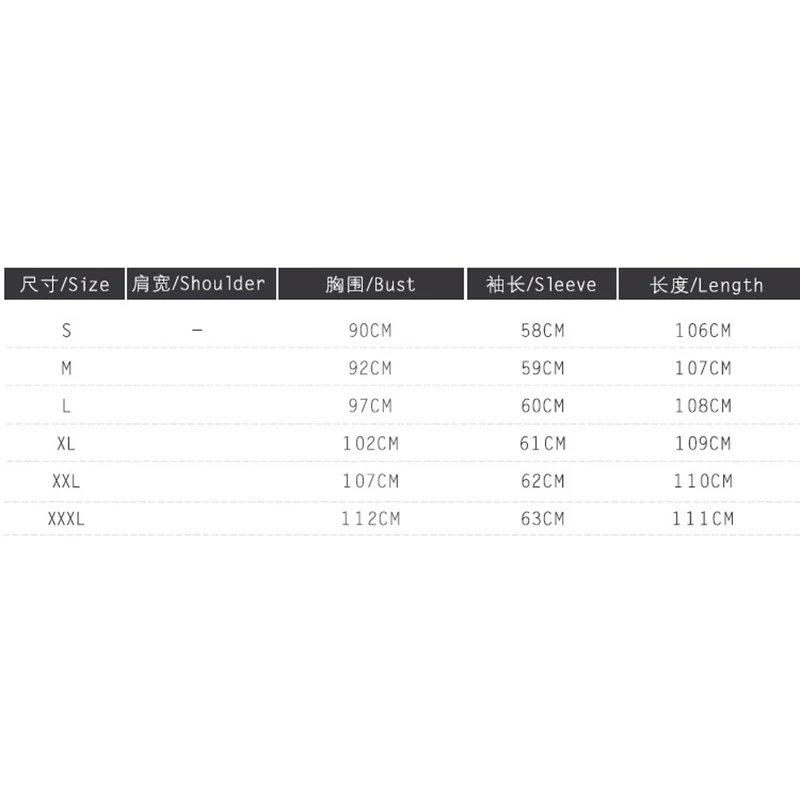800x800 pixels.
Task: Select the XXXL size row label
Action: click(67, 519)
